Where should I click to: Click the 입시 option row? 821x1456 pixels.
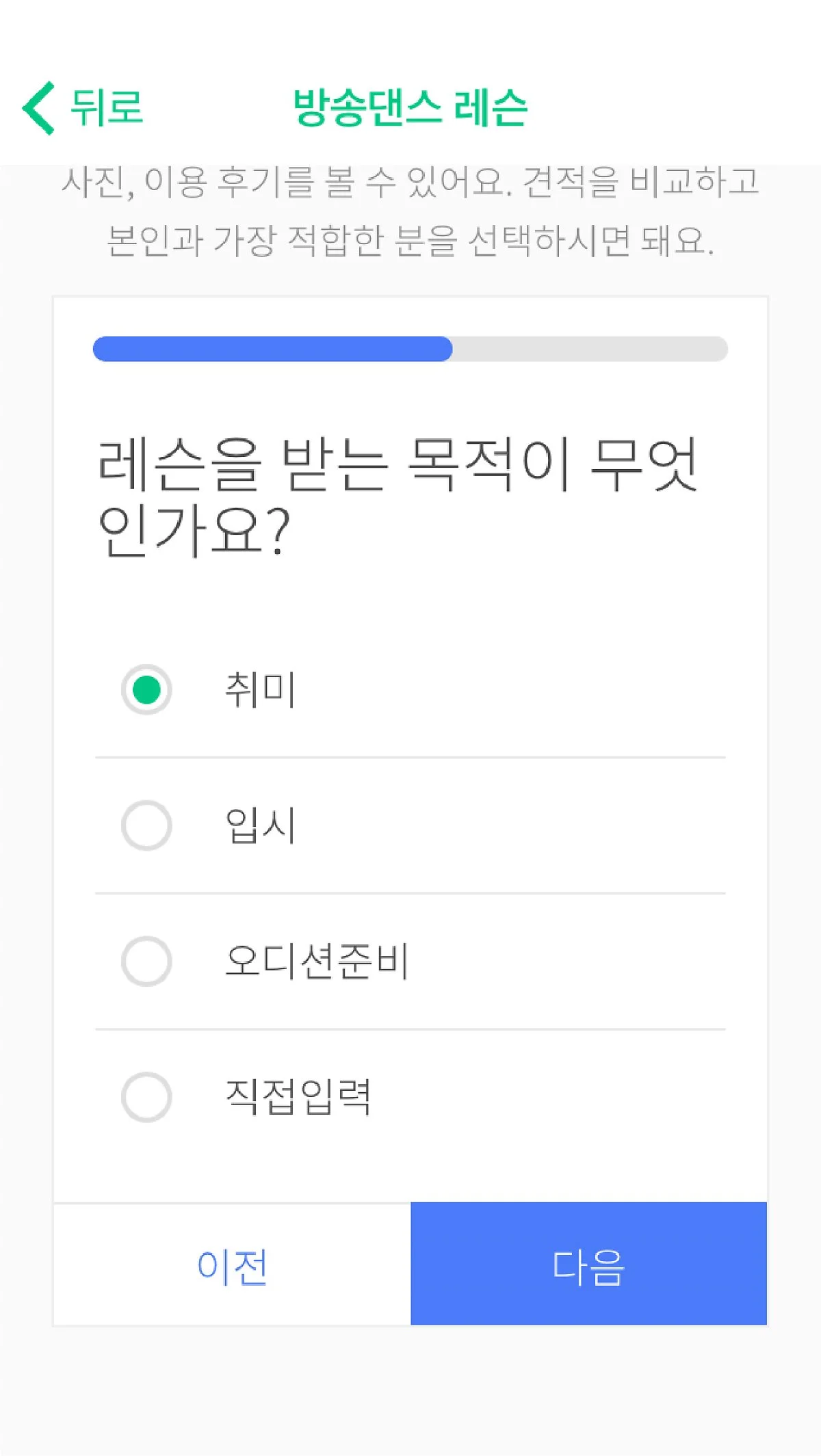[410, 825]
